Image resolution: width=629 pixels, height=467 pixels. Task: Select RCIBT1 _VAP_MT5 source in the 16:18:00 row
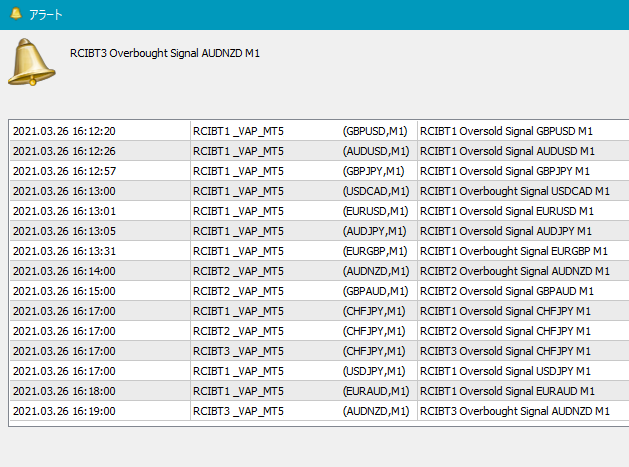point(238,392)
